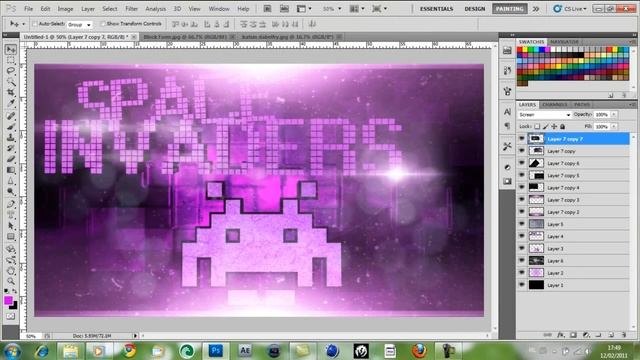Image resolution: width=640 pixels, height=360 pixels.
Task: Select the Gradient tool
Action: [11, 170]
